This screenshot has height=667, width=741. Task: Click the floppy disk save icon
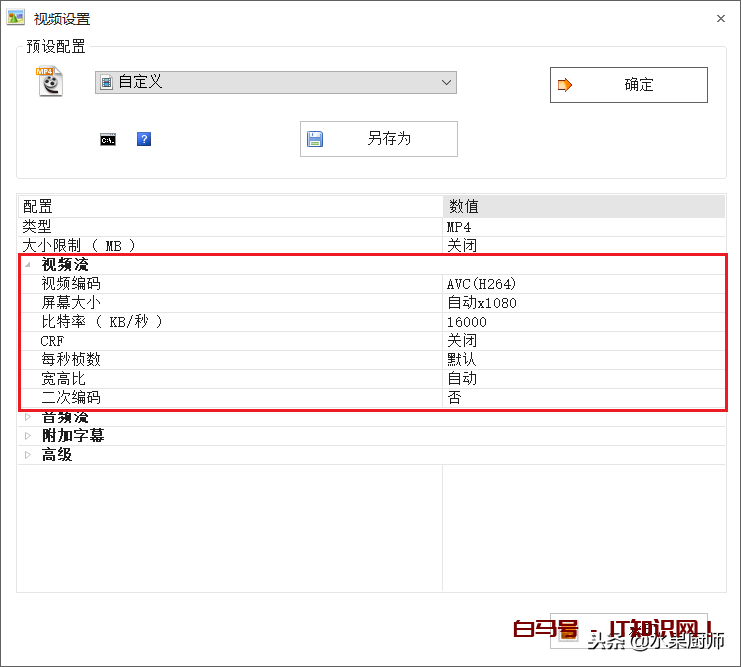click(315, 139)
